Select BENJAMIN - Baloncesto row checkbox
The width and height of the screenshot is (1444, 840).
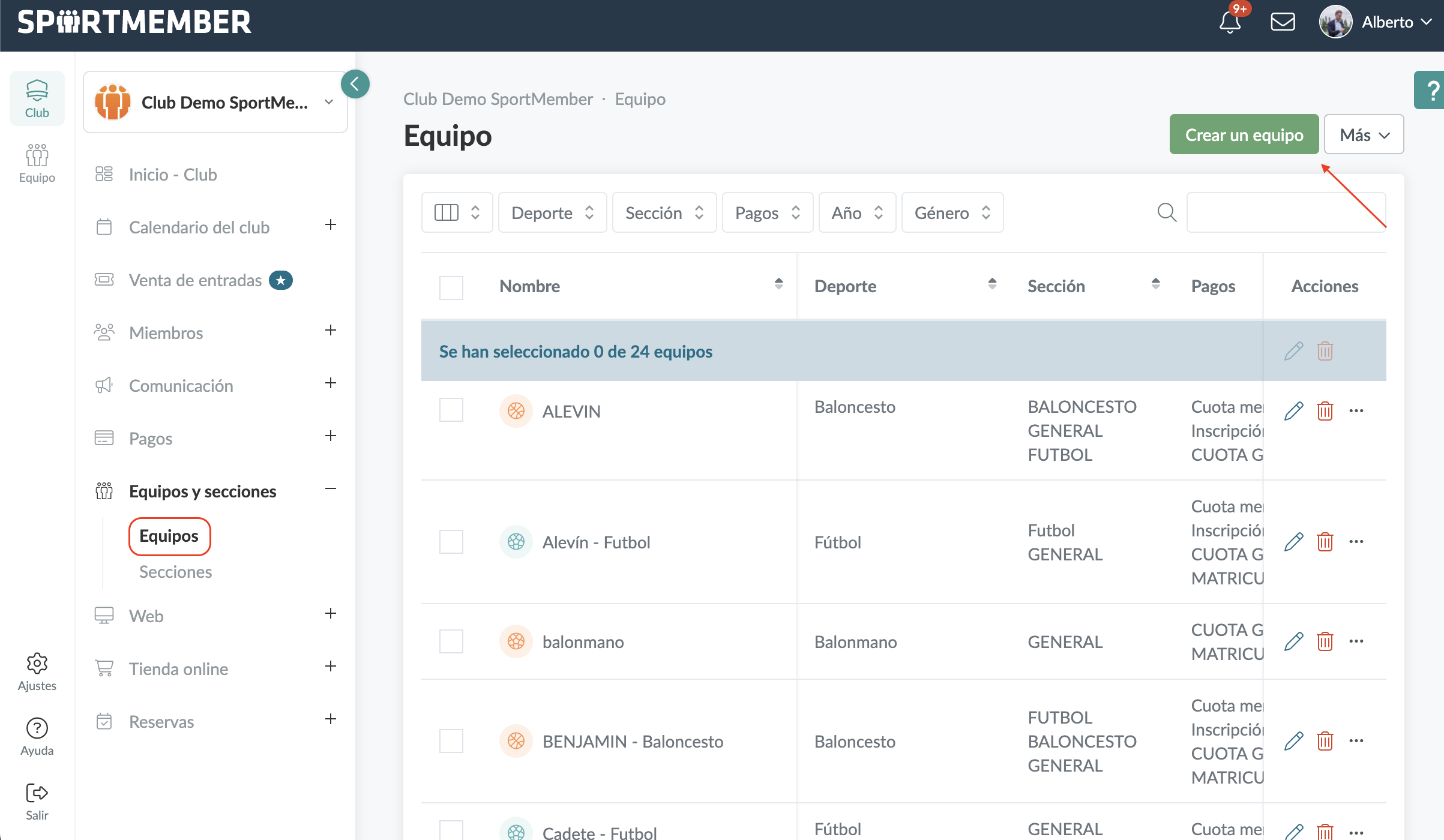[451, 741]
